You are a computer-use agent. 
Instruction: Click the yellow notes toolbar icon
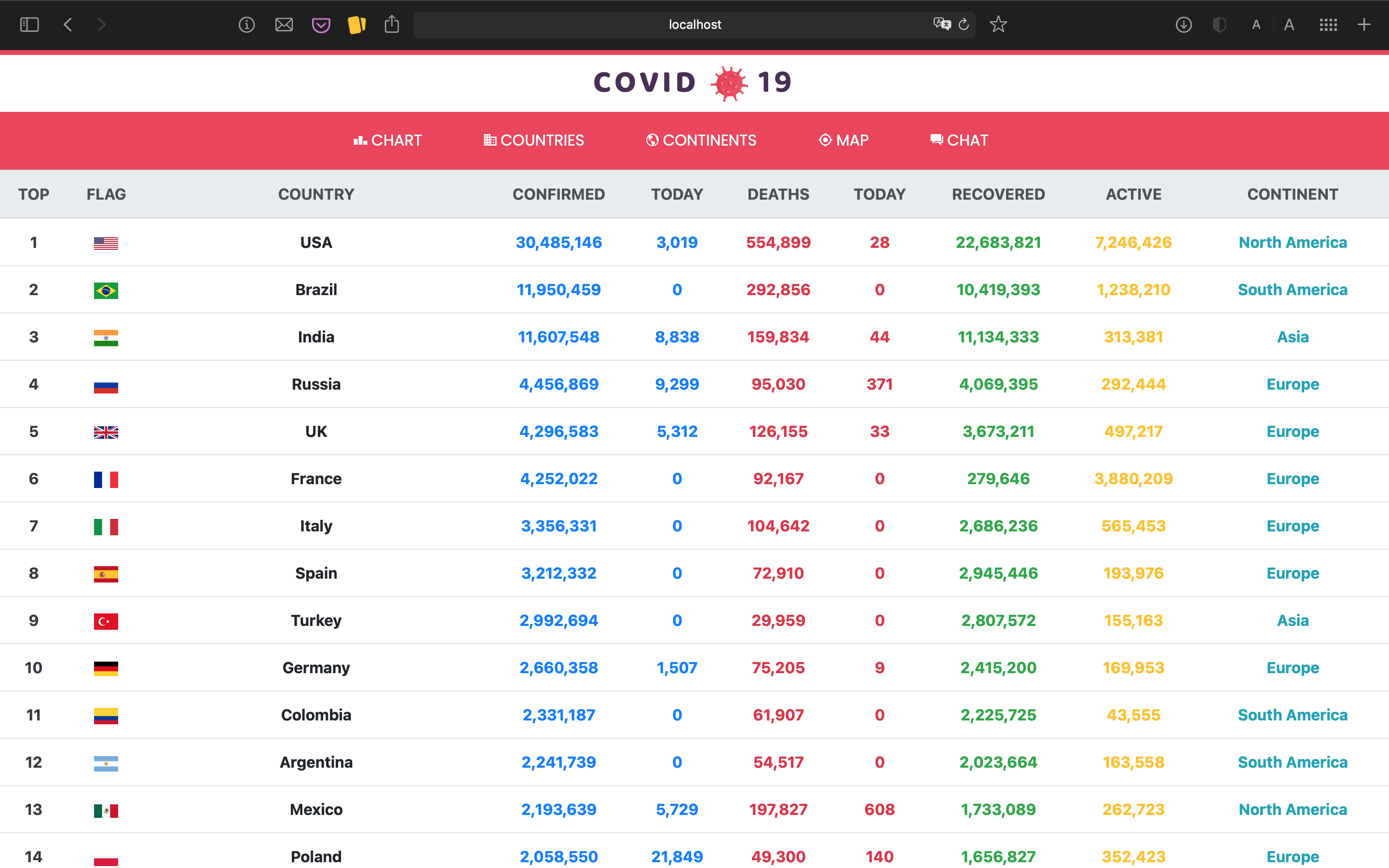tap(356, 25)
